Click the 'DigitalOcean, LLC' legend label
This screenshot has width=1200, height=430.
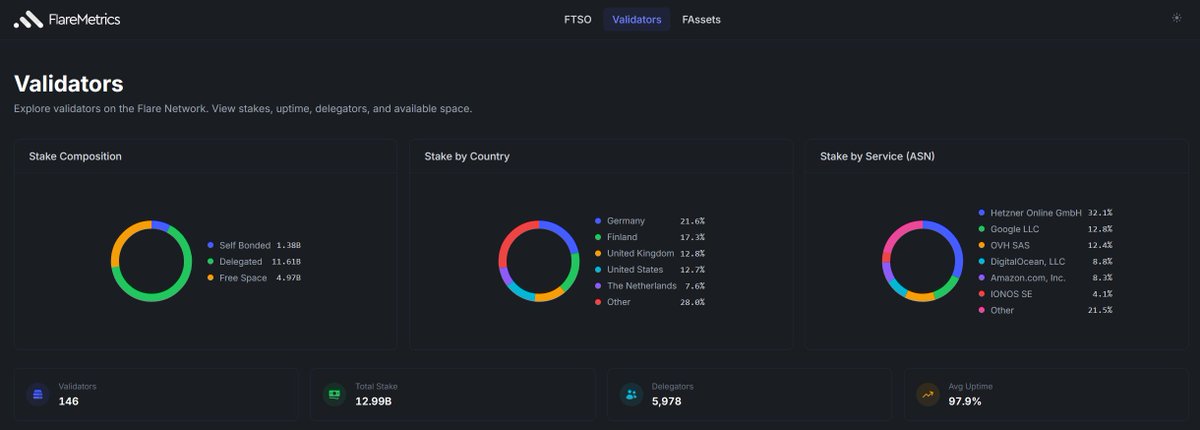pyautogui.click(x=1029, y=261)
